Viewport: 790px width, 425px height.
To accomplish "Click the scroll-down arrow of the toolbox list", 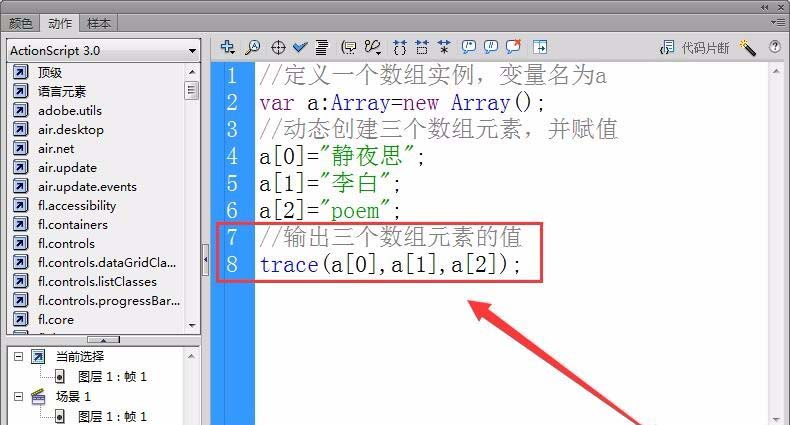I will pos(192,326).
